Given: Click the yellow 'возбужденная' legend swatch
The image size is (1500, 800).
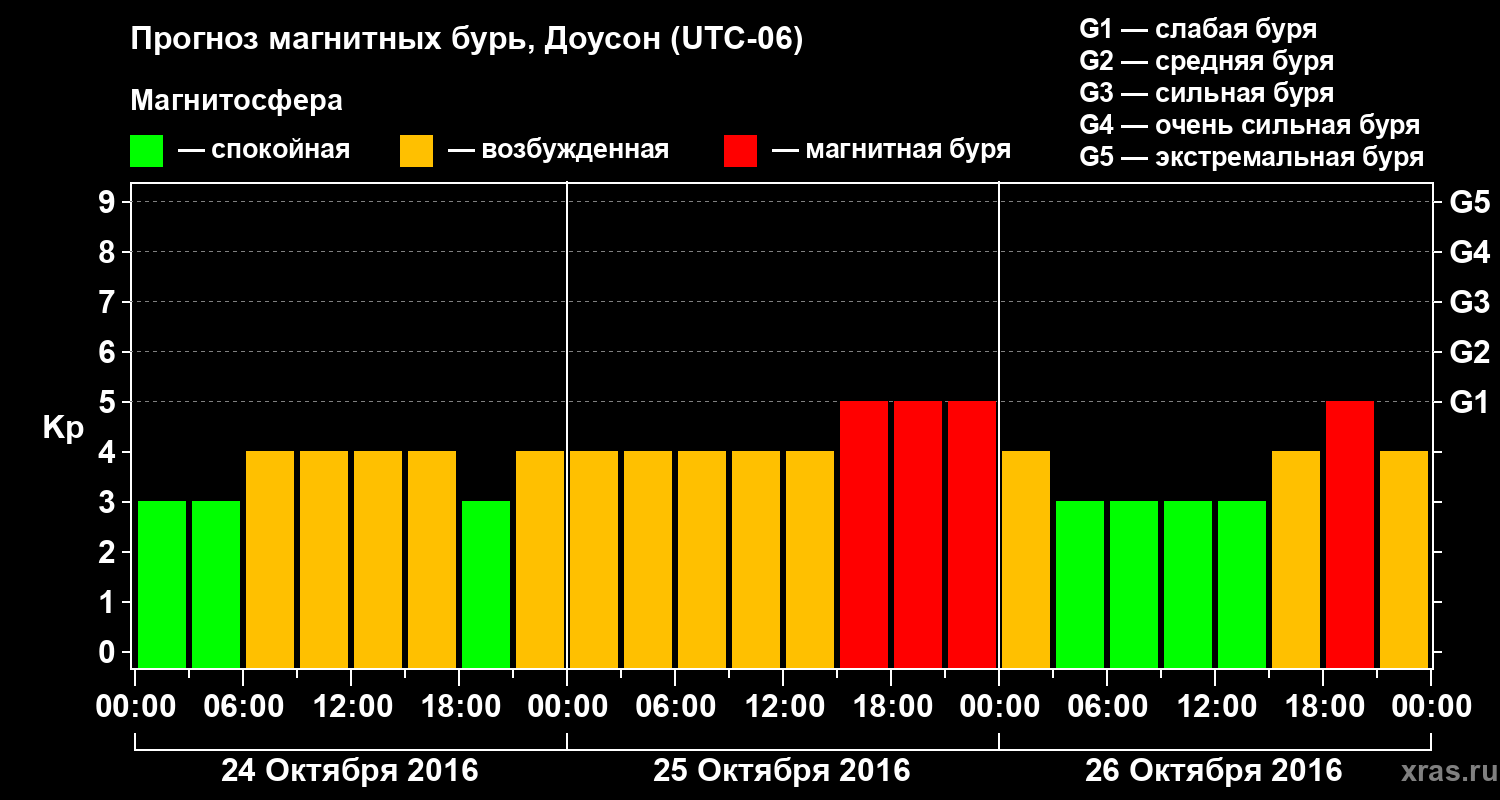Looking at the screenshot, I should coord(416,151).
